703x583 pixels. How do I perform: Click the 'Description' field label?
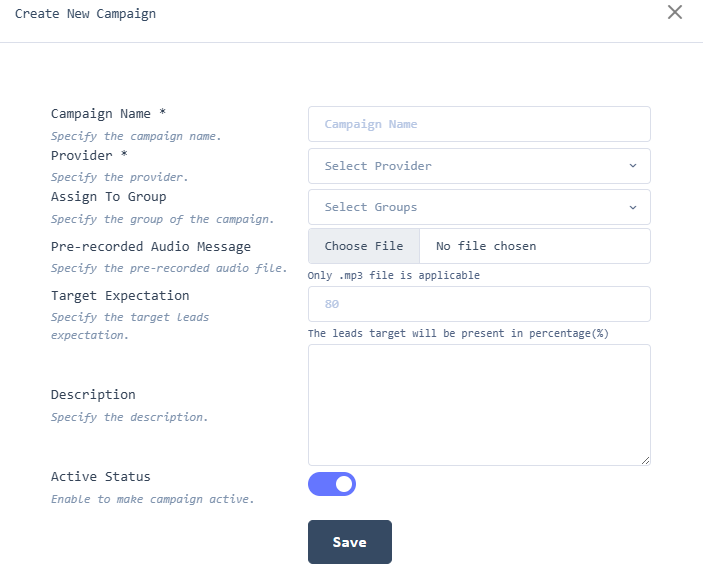point(93,395)
